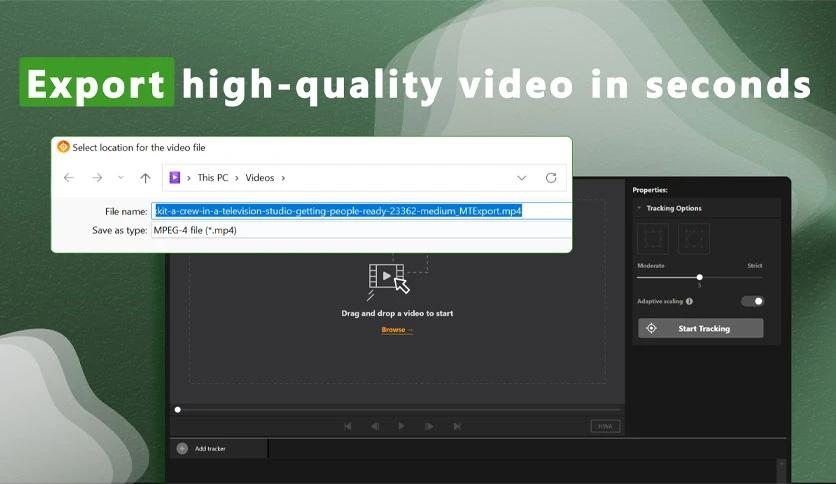
Task: Click the Add tracker plus icon
Action: point(182,449)
